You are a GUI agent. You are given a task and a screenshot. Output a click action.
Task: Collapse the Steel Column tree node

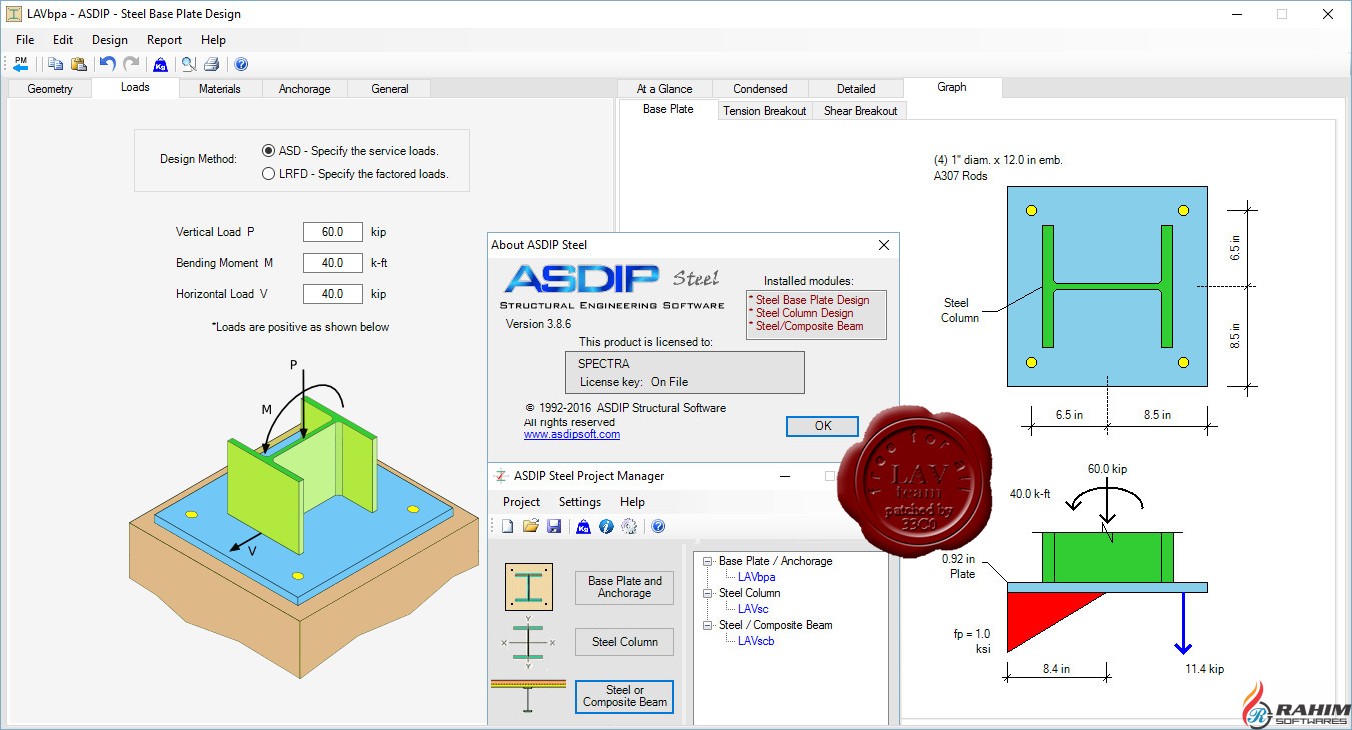coord(708,593)
